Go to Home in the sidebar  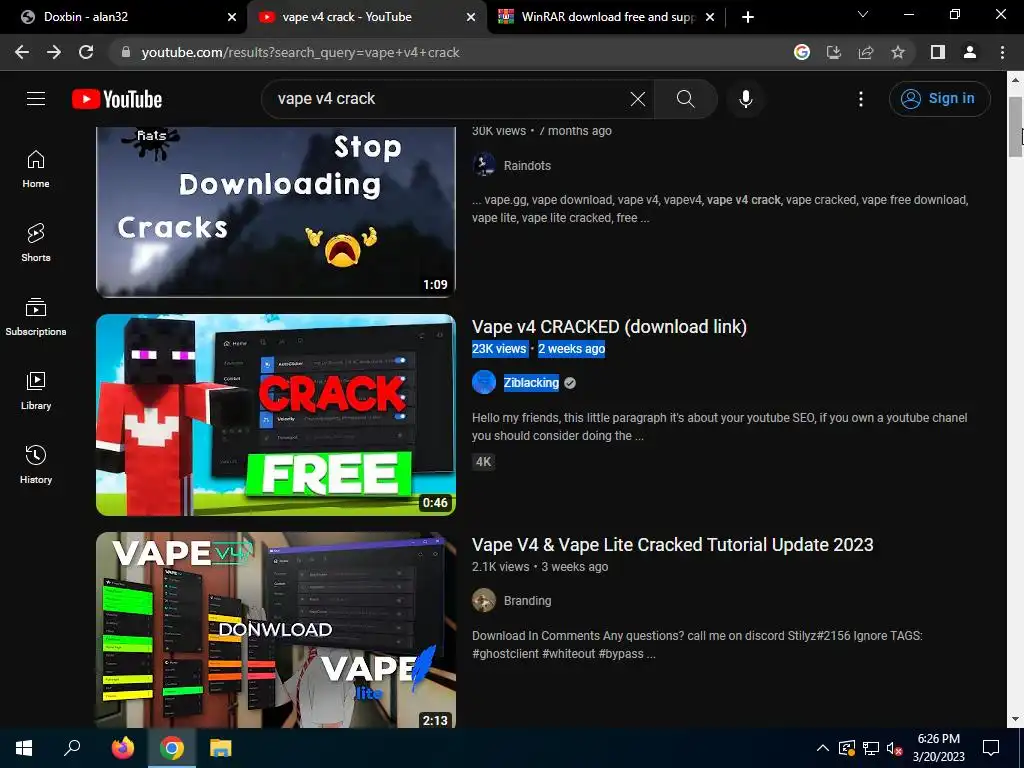[36, 169]
